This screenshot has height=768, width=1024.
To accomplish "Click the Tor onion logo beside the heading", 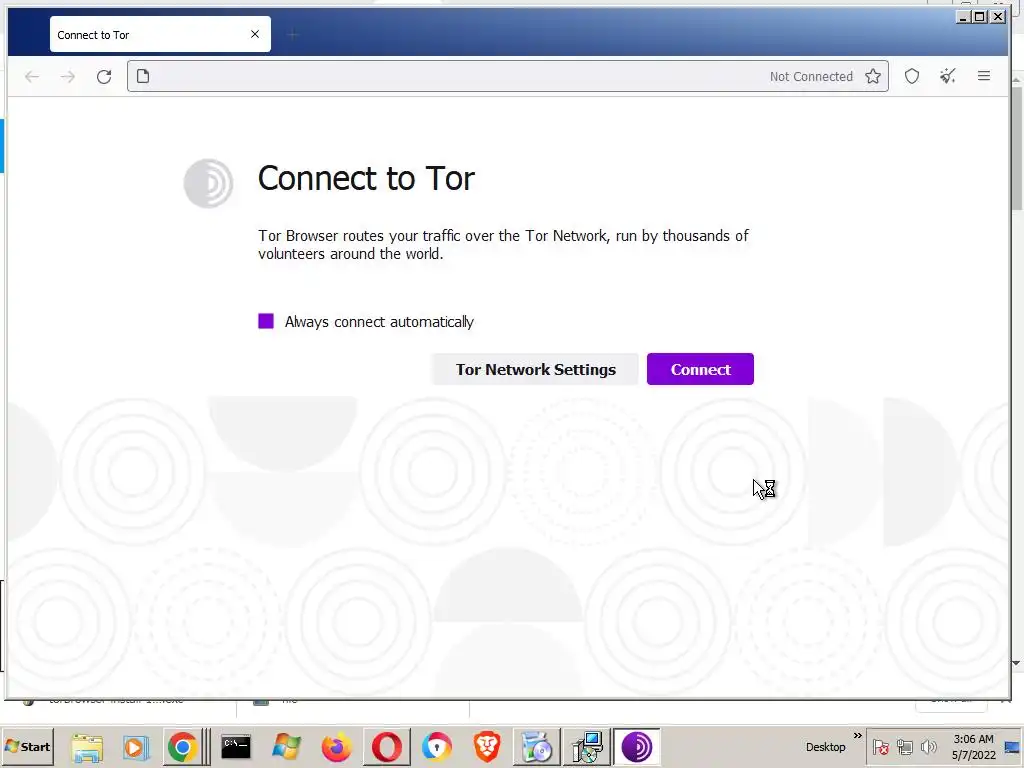I will pyautogui.click(x=208, y=184).
